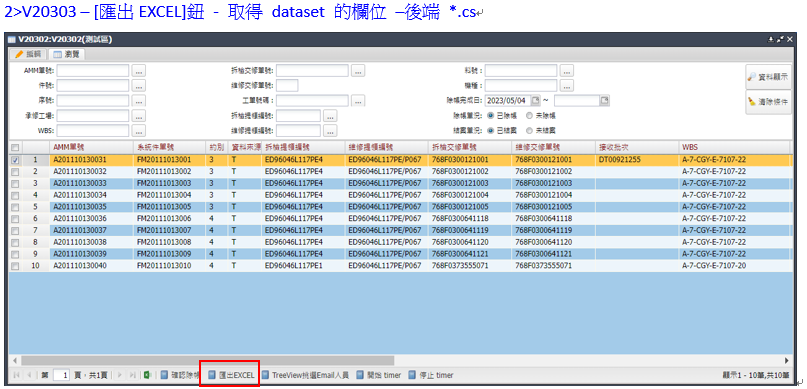This screenshot has width=807, height=389.
Task: Click the TreeView挑選Email人員 button
Action: (305, 376)
